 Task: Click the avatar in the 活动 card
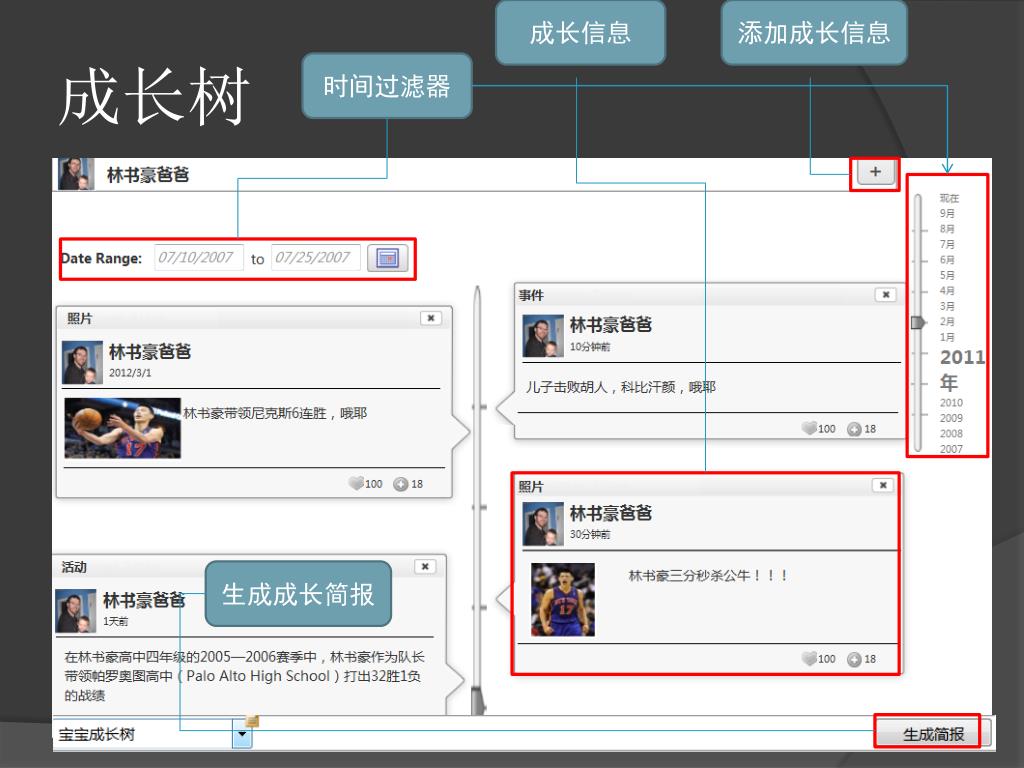[76, 611]
